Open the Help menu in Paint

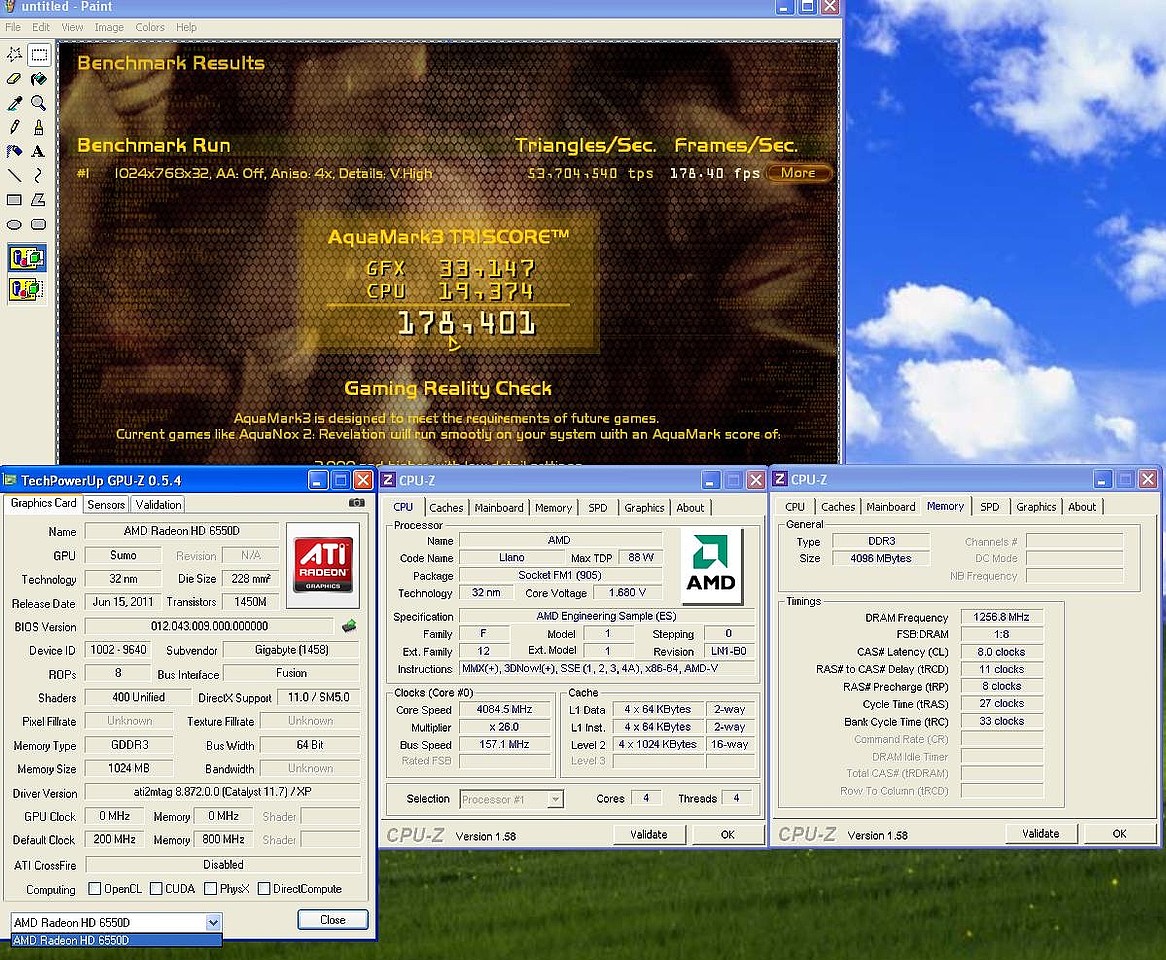pyautogui.click(x=186, y=28)
